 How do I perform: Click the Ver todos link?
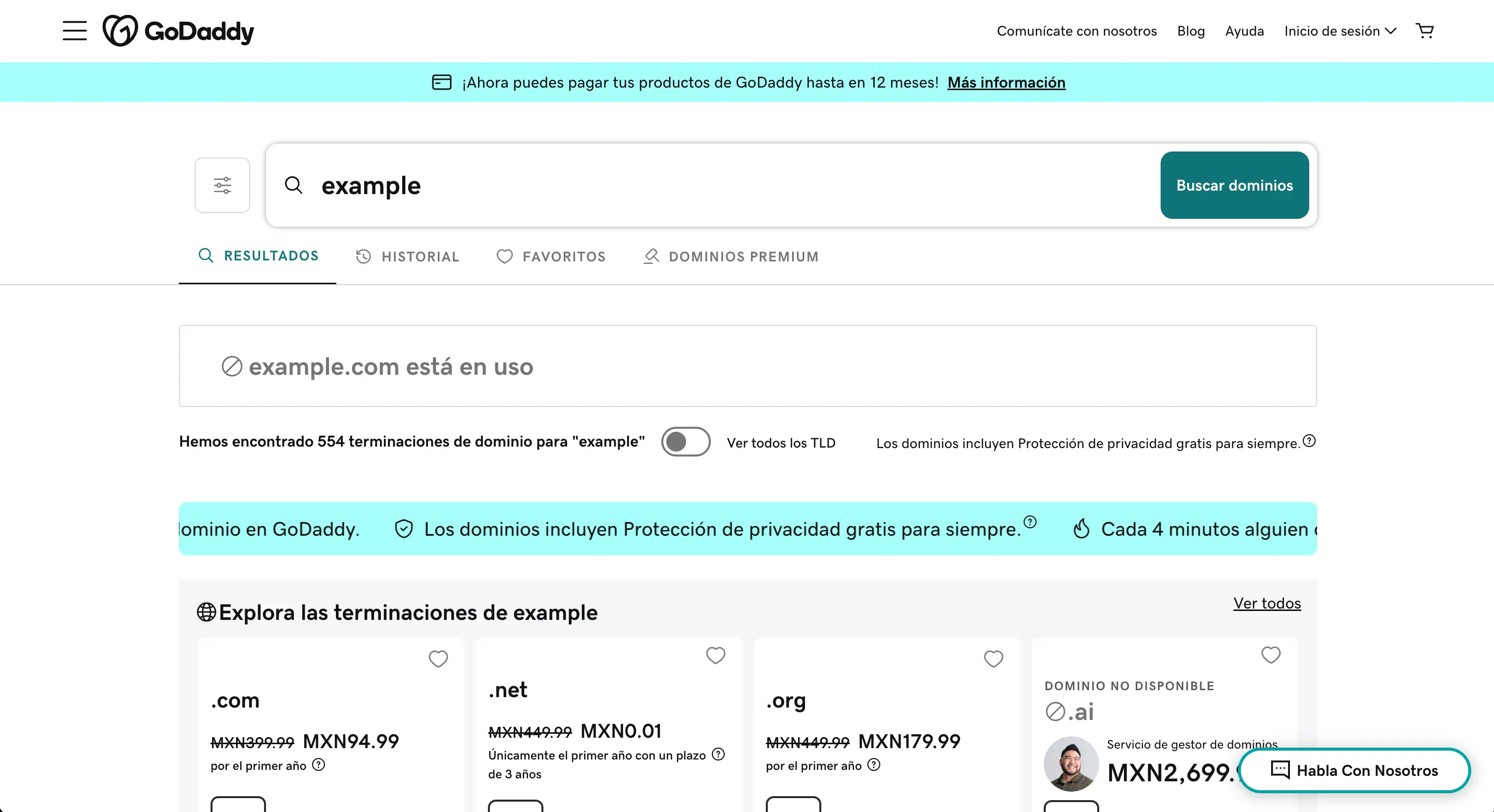[1267, 604]
